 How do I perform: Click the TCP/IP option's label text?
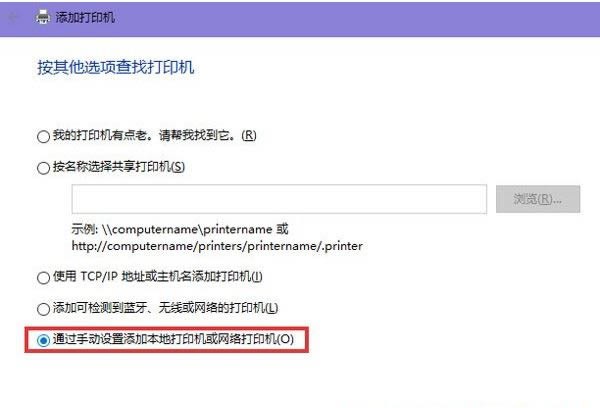click(158, 276)
